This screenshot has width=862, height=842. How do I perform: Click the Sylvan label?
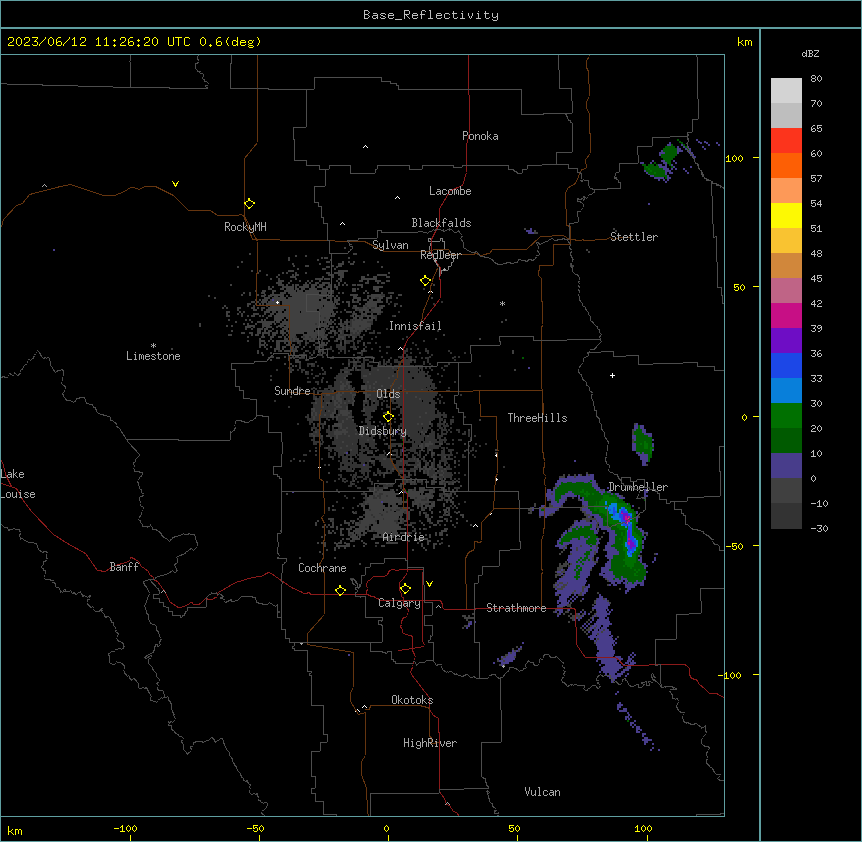[x=390, y=245]
